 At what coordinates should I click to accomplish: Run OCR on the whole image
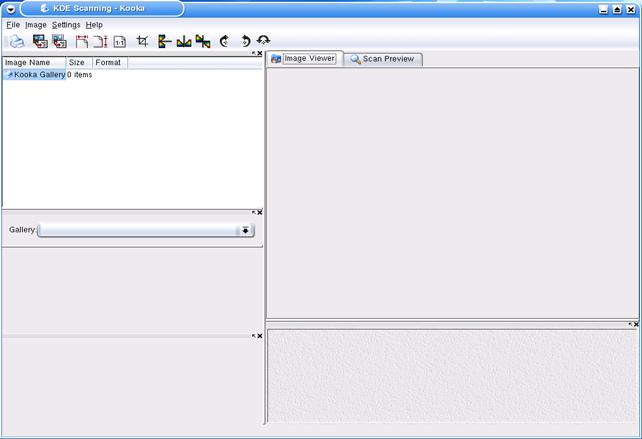coord(40,41)
